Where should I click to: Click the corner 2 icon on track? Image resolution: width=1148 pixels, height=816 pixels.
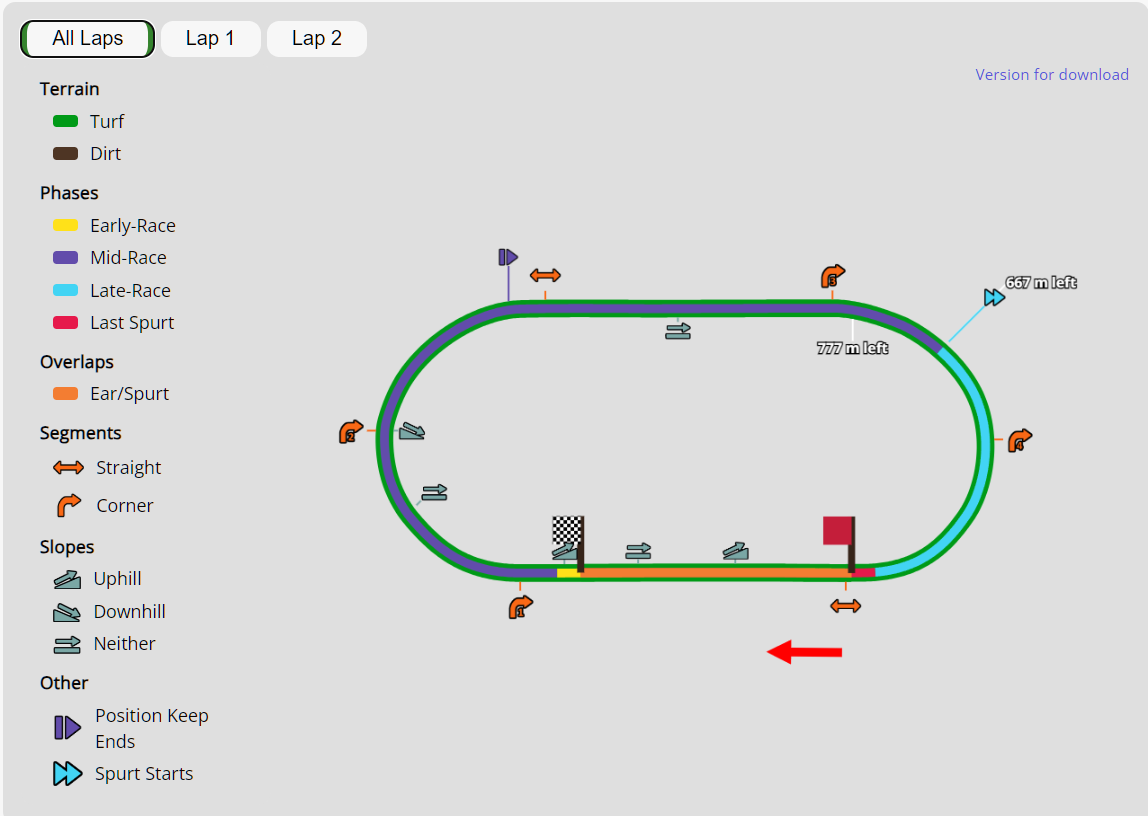(x=351, y=432)
